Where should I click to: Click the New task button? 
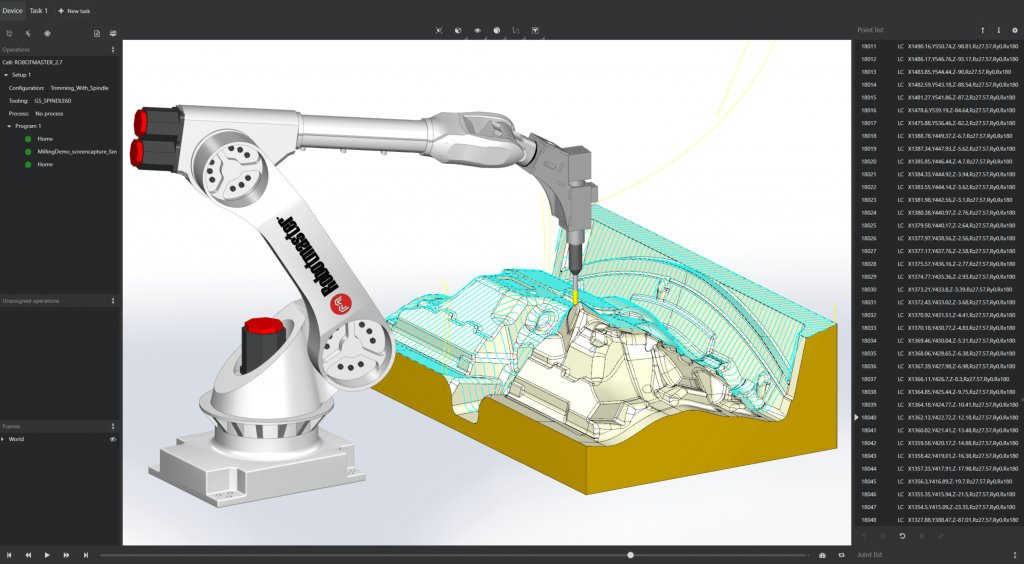click(74, 11)
